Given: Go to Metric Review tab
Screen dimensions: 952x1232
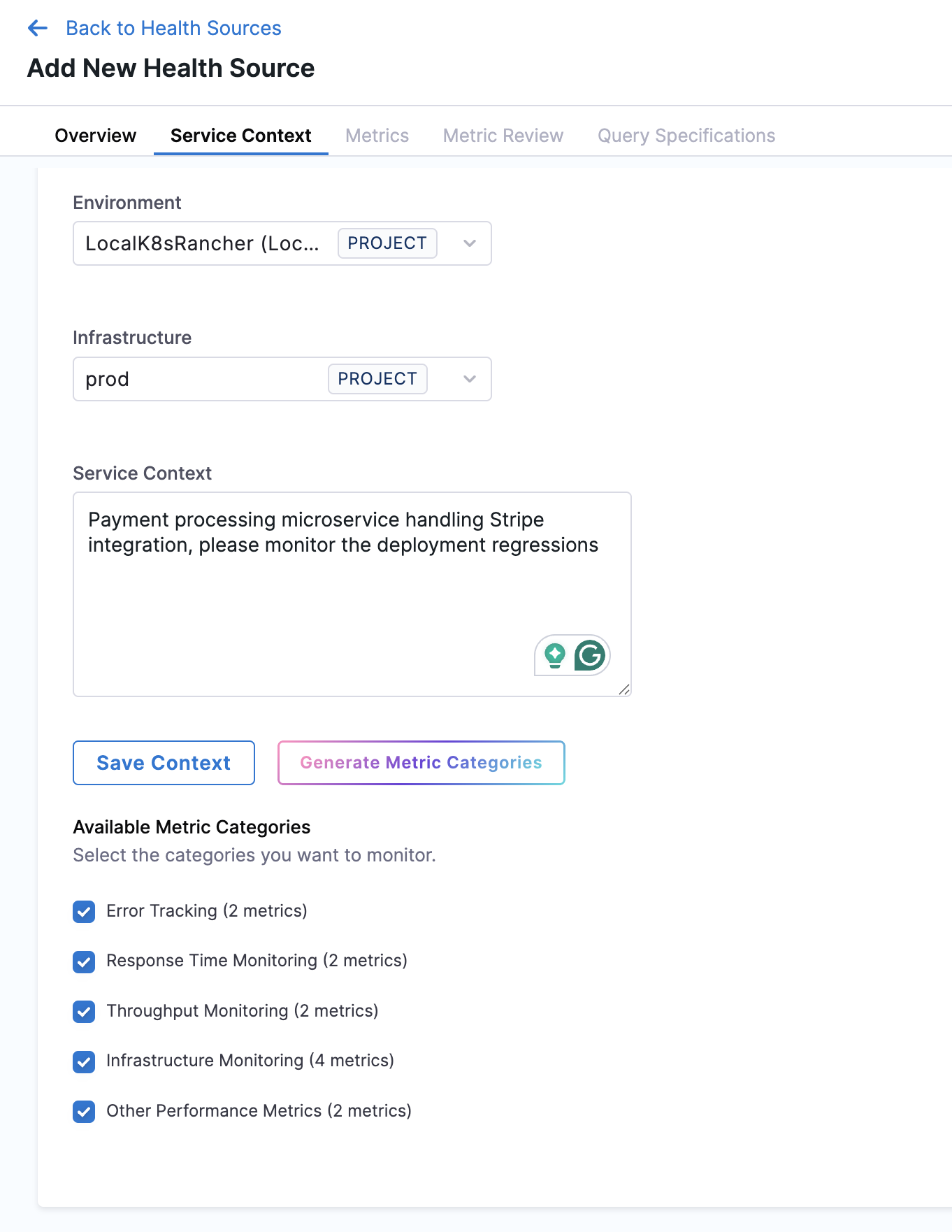Looking at the screenshot, I should tap(503, 136).
